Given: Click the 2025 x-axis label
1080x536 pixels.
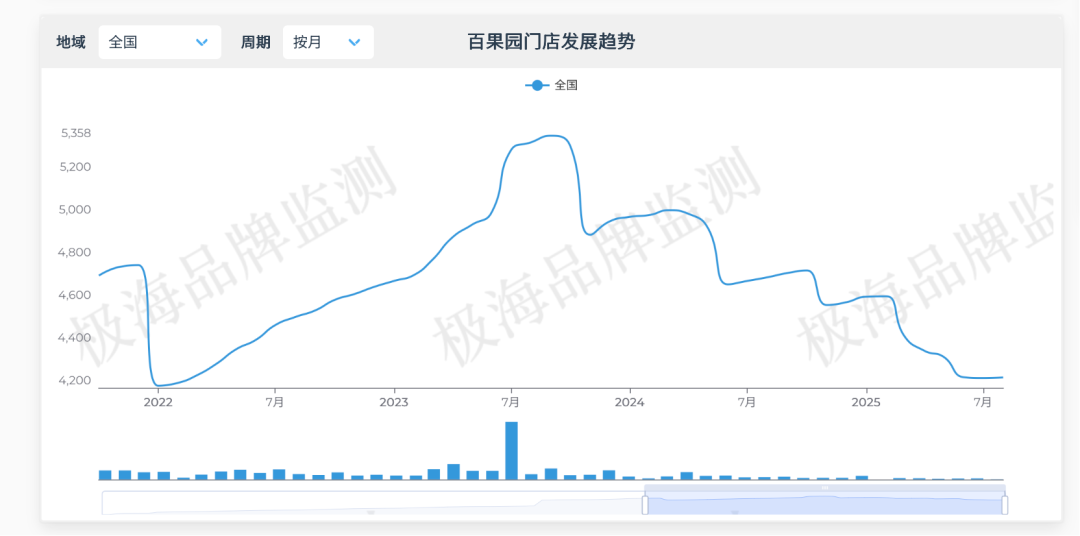Looking at the screenshot, I should [x=865, y=402].
